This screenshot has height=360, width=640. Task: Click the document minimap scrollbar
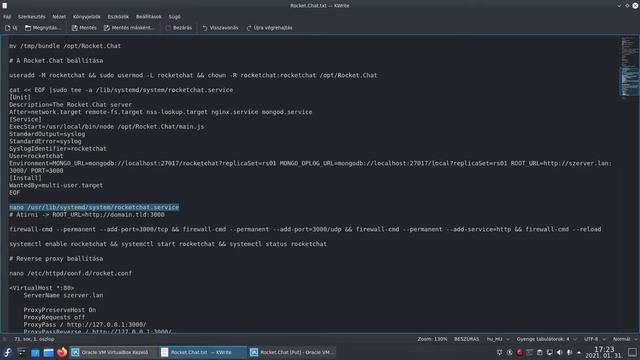coord(629,184)
